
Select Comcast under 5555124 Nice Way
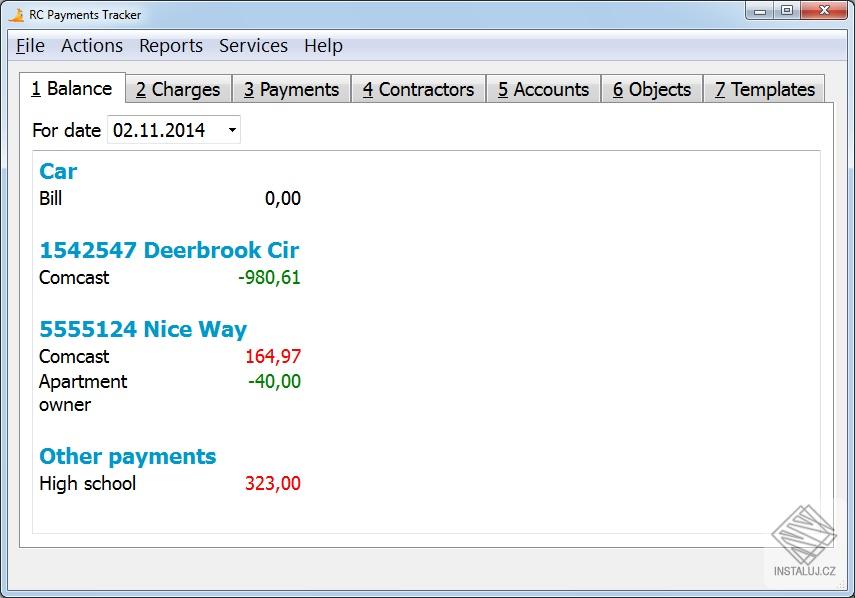74,357
